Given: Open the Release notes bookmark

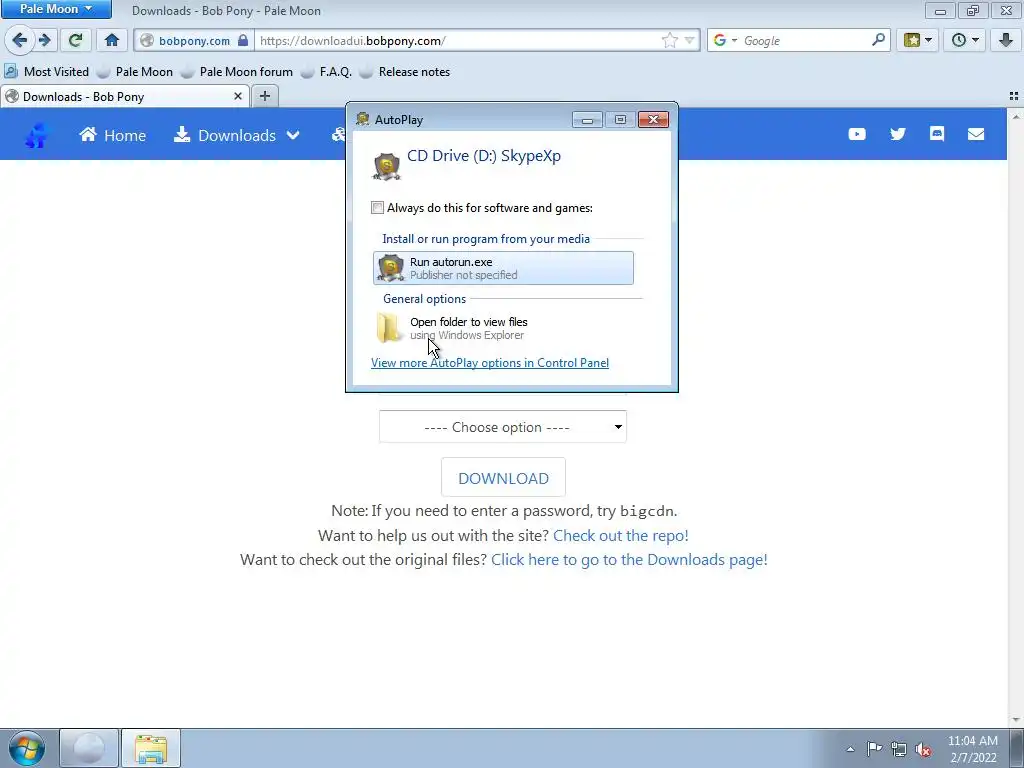Looking at the screenshot, I should (405, 72).
